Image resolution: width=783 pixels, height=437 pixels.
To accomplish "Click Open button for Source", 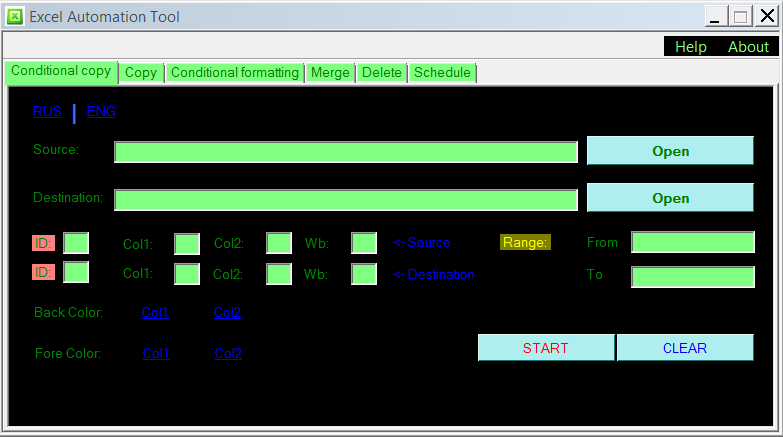I will pos(670,151).
